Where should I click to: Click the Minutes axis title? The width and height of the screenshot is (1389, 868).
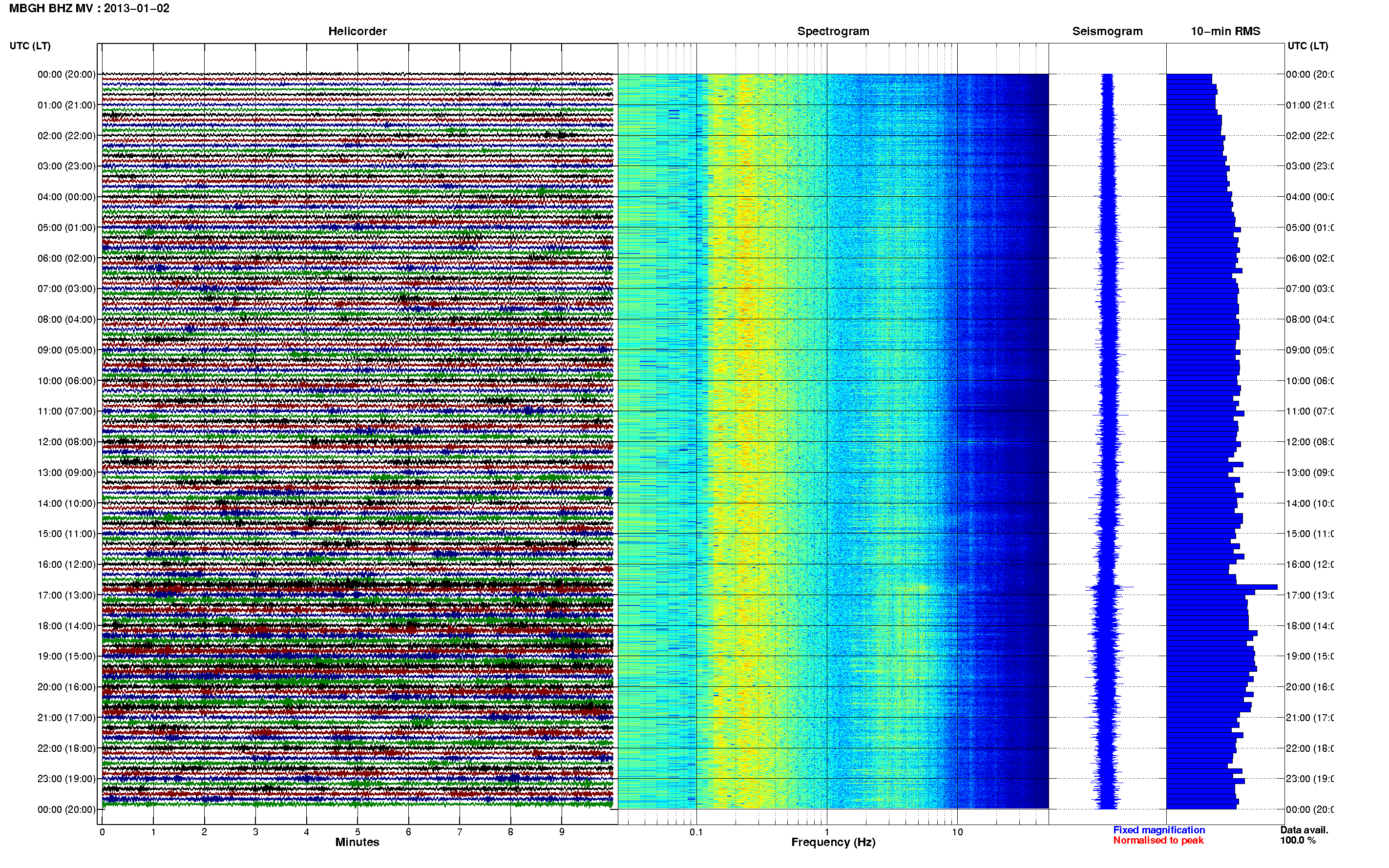(x=357, y=842)
